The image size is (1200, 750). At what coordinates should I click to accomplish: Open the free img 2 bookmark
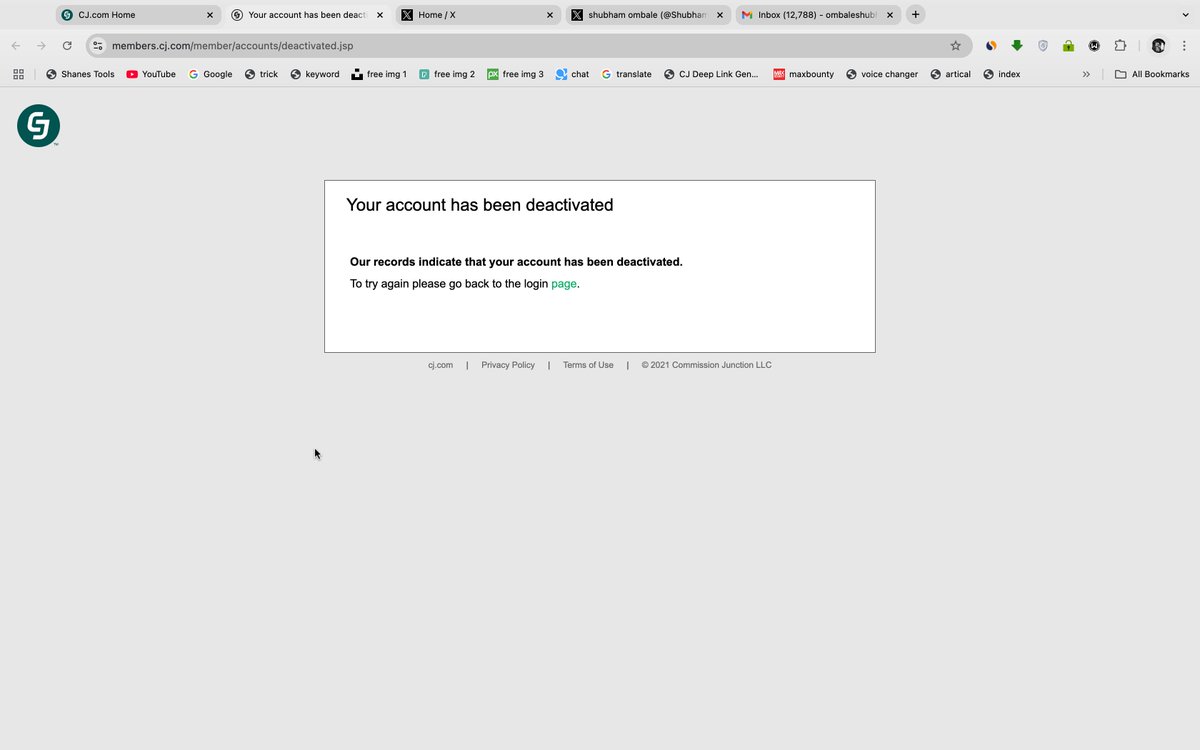(446, 74)
